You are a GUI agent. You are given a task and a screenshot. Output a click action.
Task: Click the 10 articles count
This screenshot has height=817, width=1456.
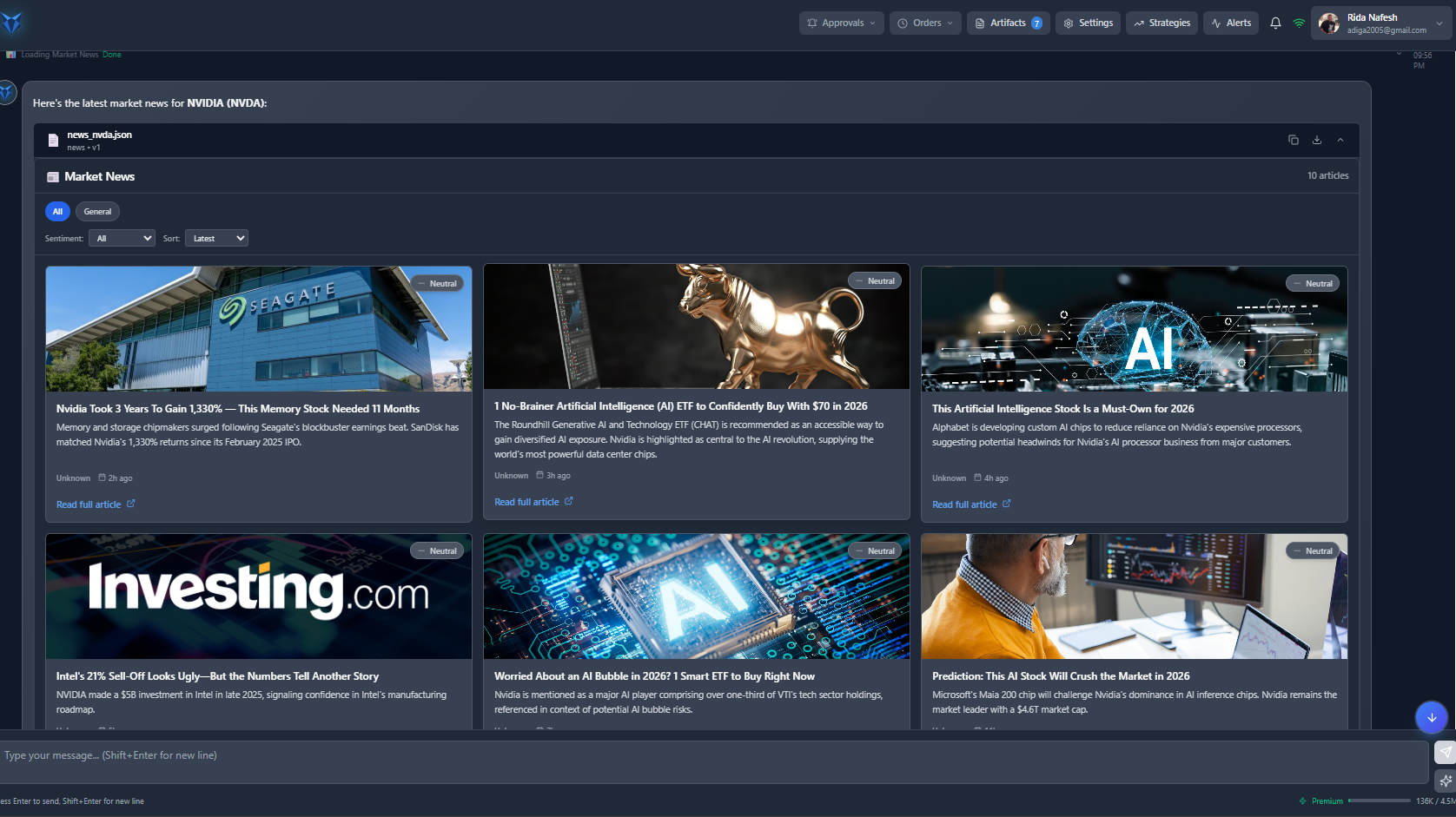click(1328, 175)
